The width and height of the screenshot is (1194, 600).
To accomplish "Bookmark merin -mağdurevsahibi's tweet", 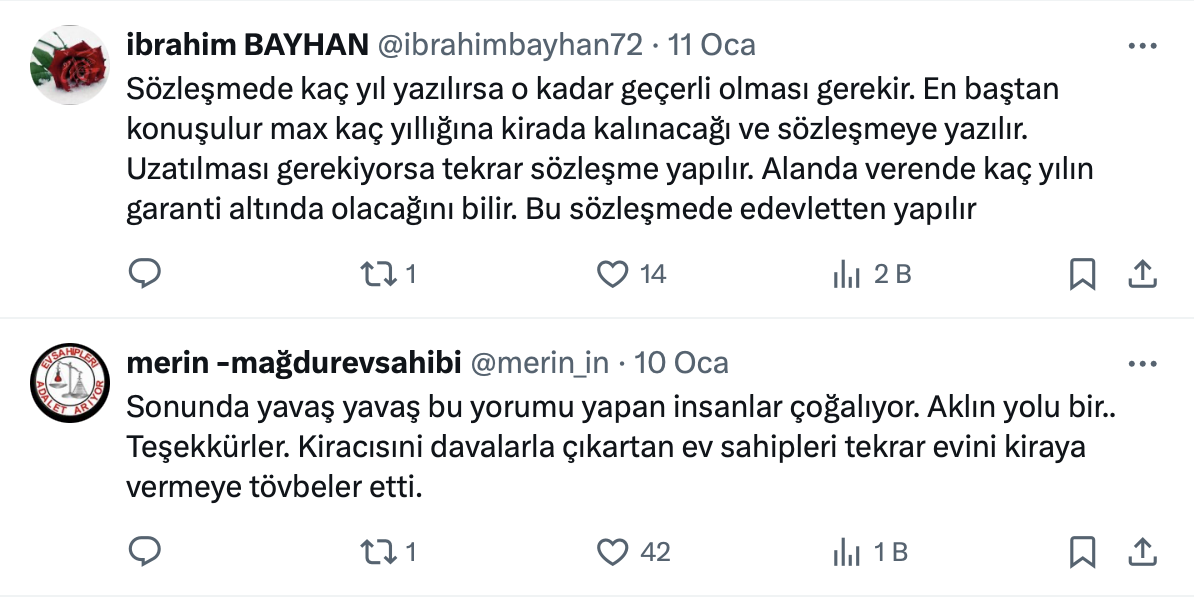I will click(1082, 551).
